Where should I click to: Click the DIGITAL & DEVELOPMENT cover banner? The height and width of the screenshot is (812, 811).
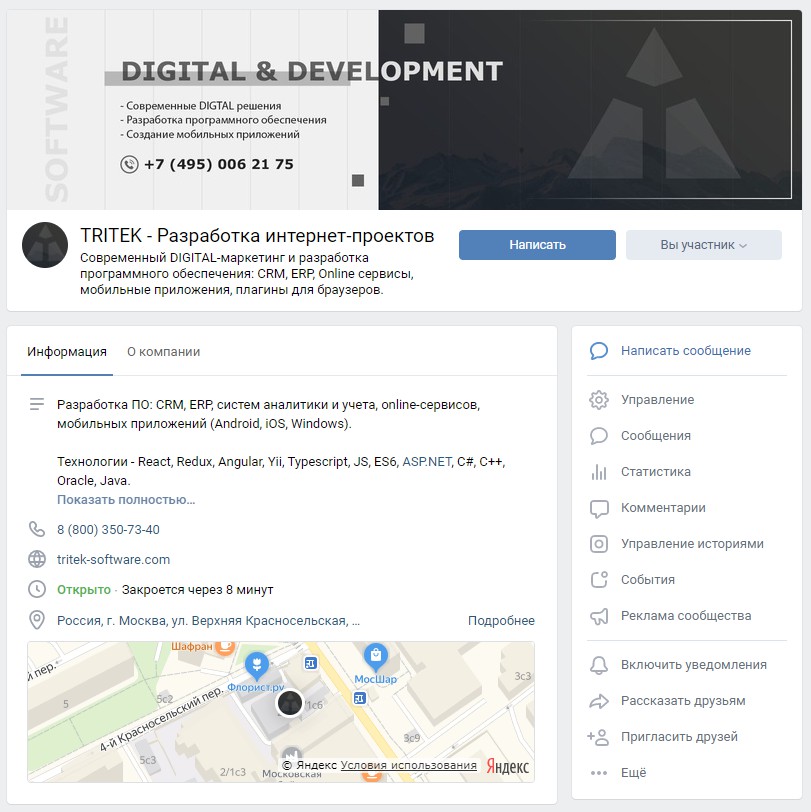[x=404, y=110]
